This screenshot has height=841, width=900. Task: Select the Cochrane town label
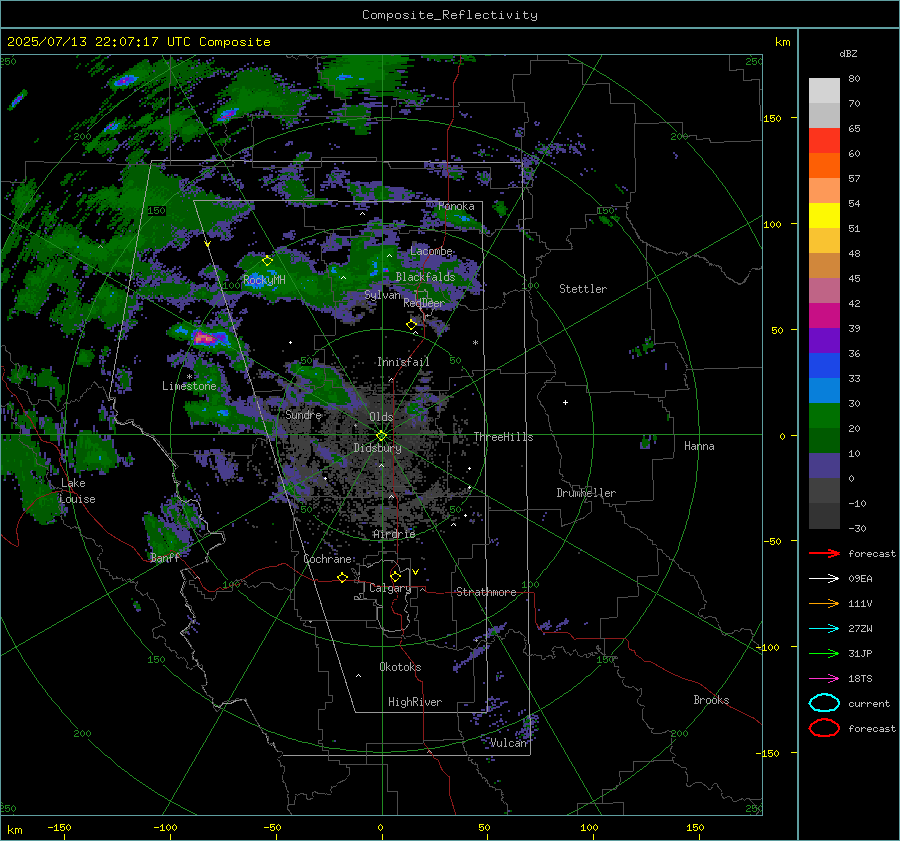point(327,559)
